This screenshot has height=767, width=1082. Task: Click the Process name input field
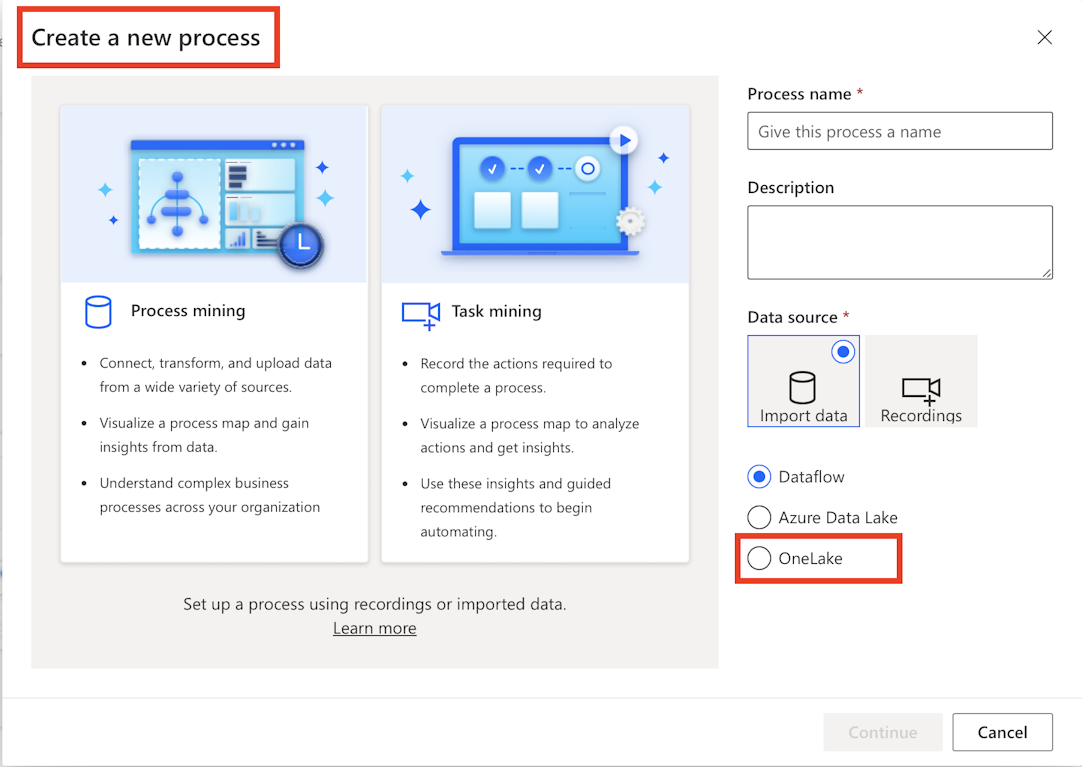coord(900,131)
